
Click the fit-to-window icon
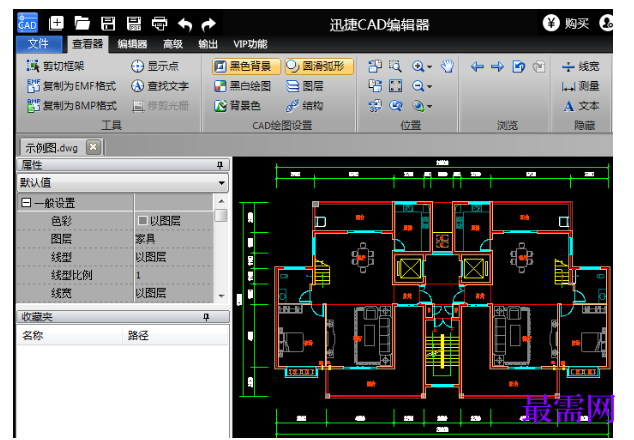point(395,86)
